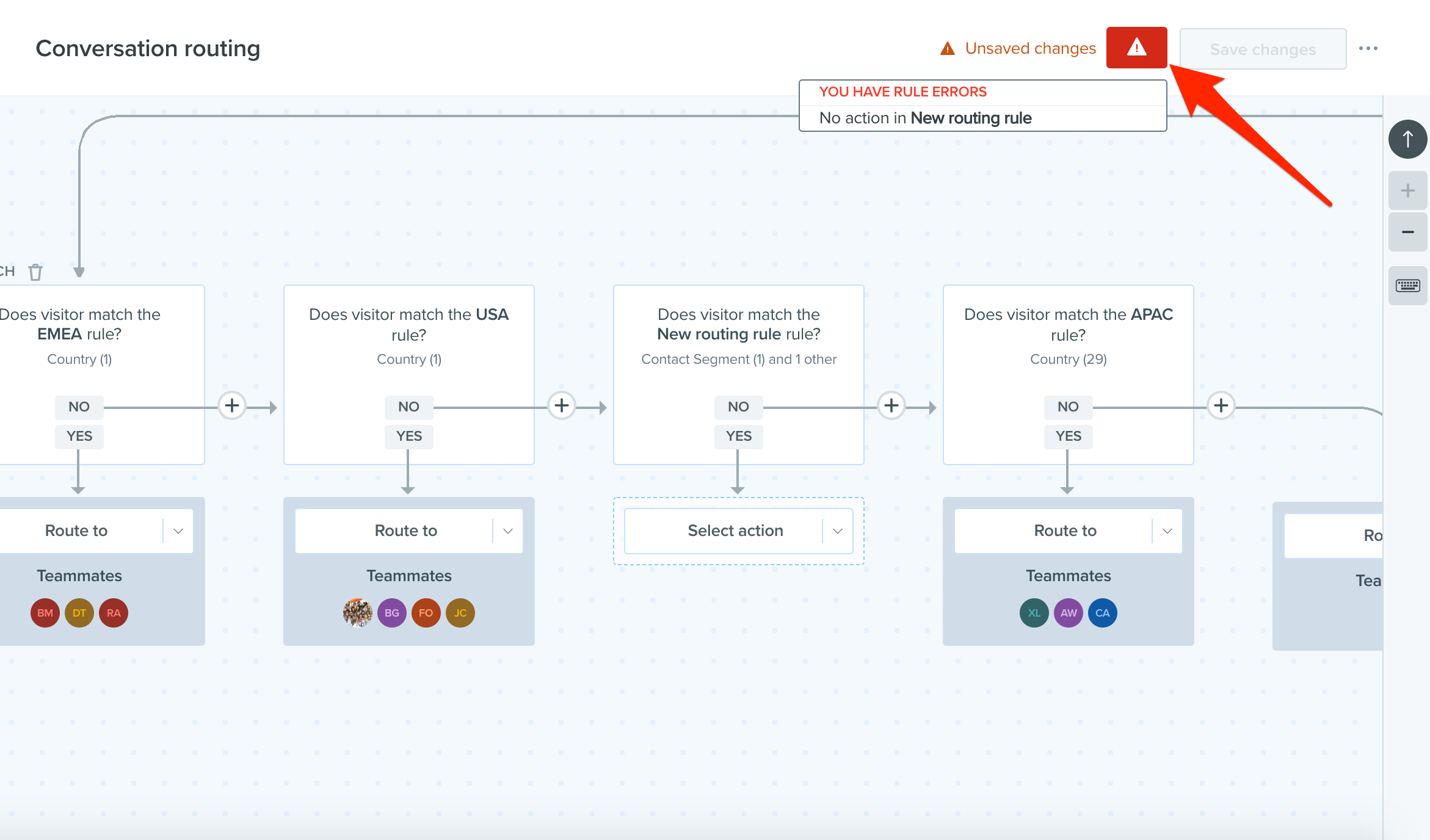The height and width of the screenshot is (840, 1430).
Task: Click the Conversation routing page title
Action: point(148,48)
